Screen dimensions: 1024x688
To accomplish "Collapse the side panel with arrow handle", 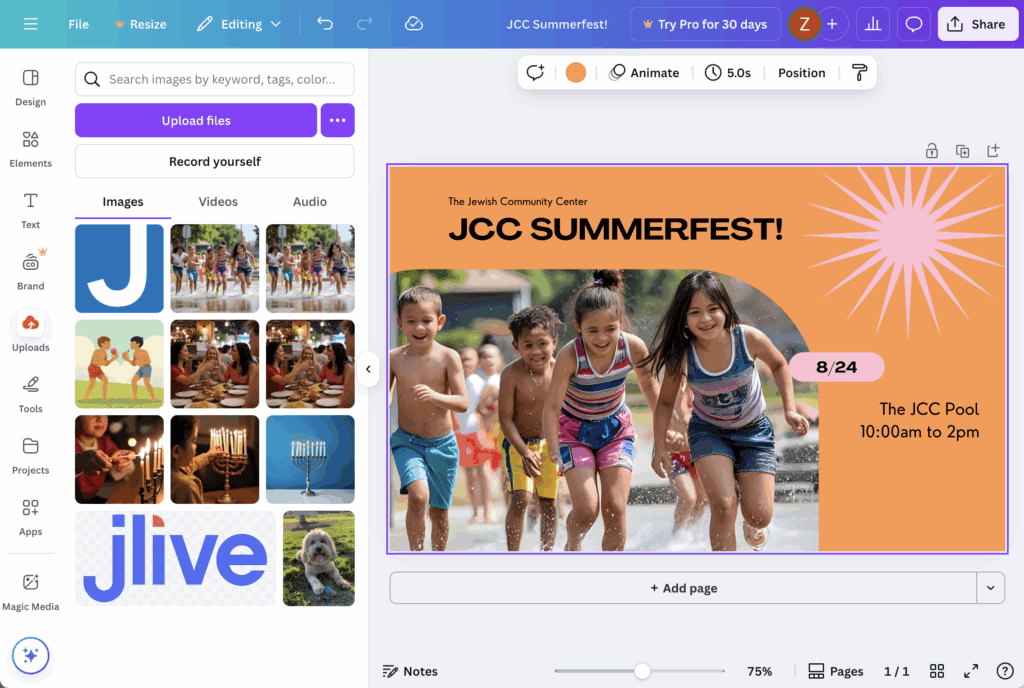I will pyautogui.click(x=368, y=369).
